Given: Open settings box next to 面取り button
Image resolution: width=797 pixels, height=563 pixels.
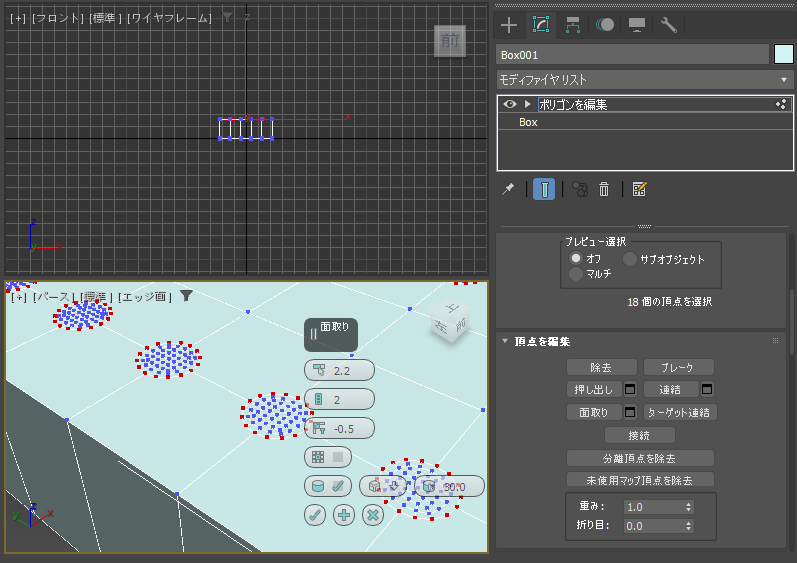Looking at the screenshot, I should click(630, 412).
